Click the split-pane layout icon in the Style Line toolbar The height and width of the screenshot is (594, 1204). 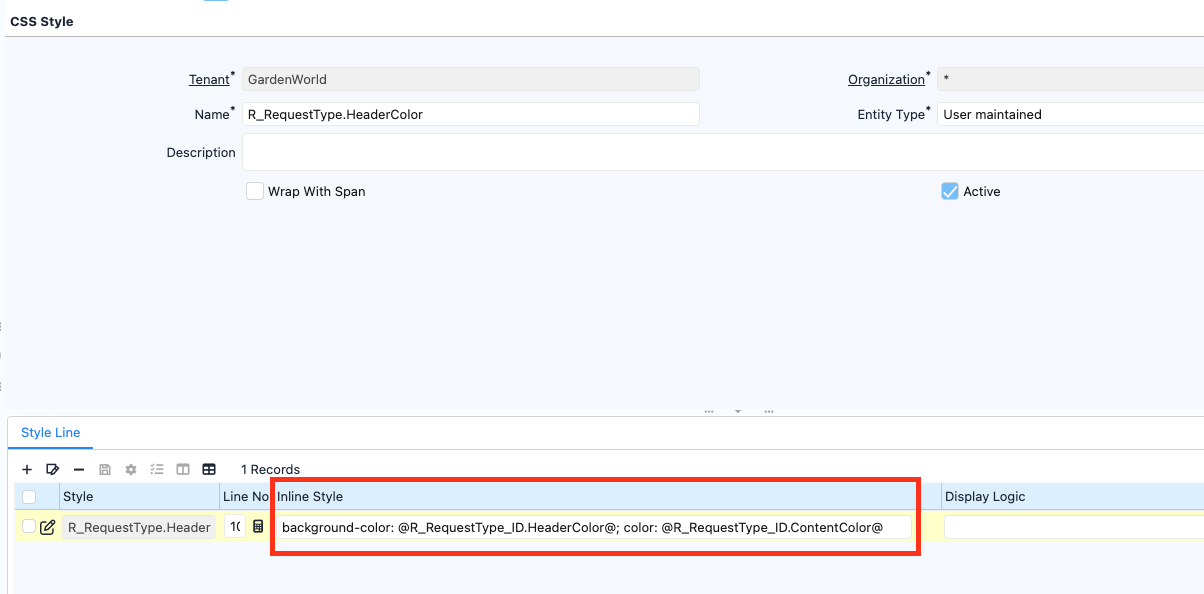(x=183, y=469)
